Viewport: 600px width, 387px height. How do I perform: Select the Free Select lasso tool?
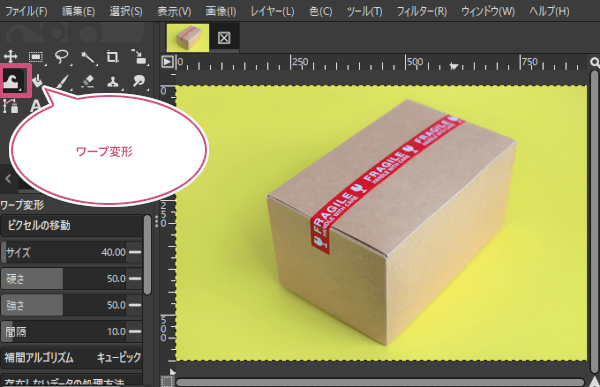point(62,57)
